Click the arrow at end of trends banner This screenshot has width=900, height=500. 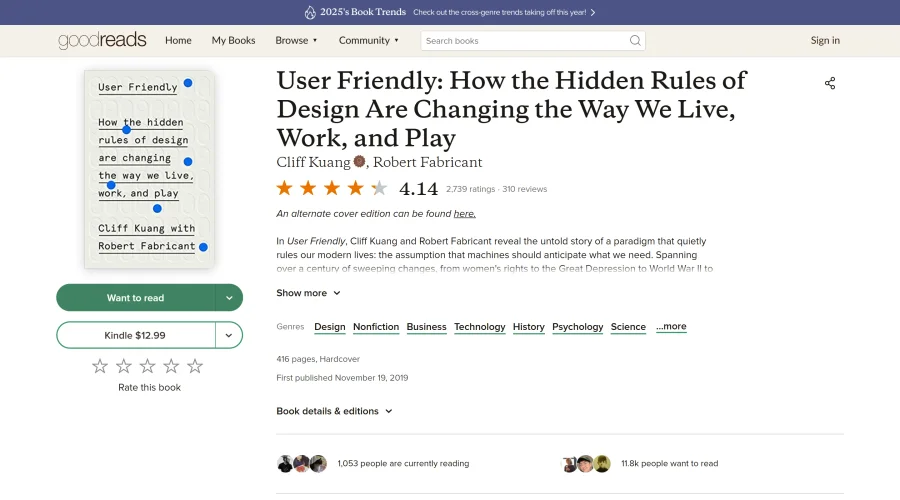click(593, 12)
